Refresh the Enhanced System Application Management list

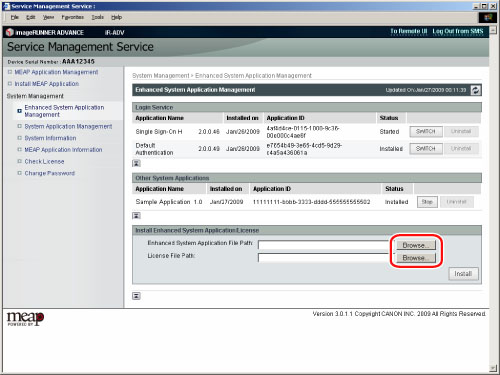pos(476,90)
